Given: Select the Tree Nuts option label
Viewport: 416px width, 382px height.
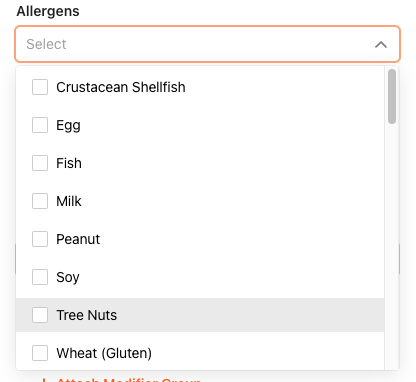Looking at the screenshot, I should tap(87, 315).
